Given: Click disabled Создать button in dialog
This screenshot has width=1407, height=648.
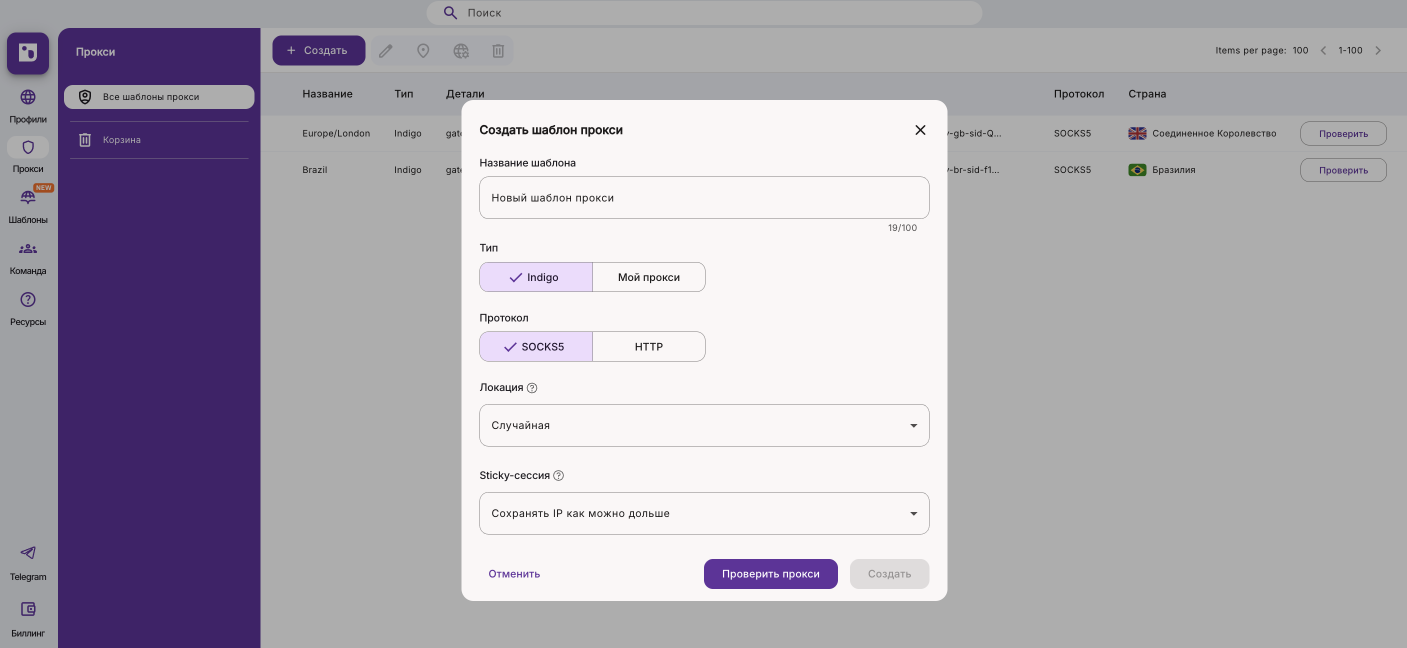Looking at the screenshot, I should point(890,574).
